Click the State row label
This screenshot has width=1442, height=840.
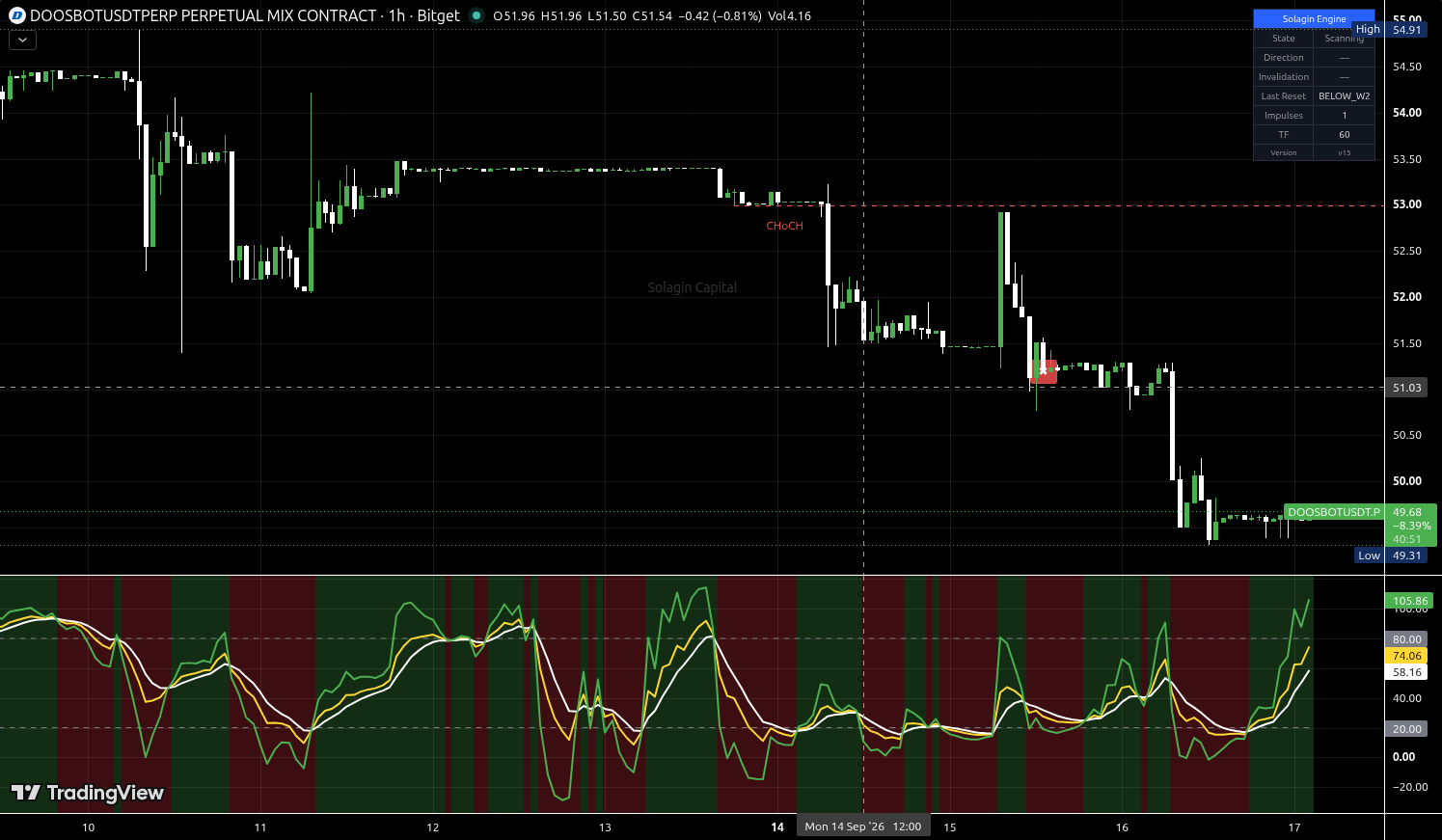point(1284,39)
